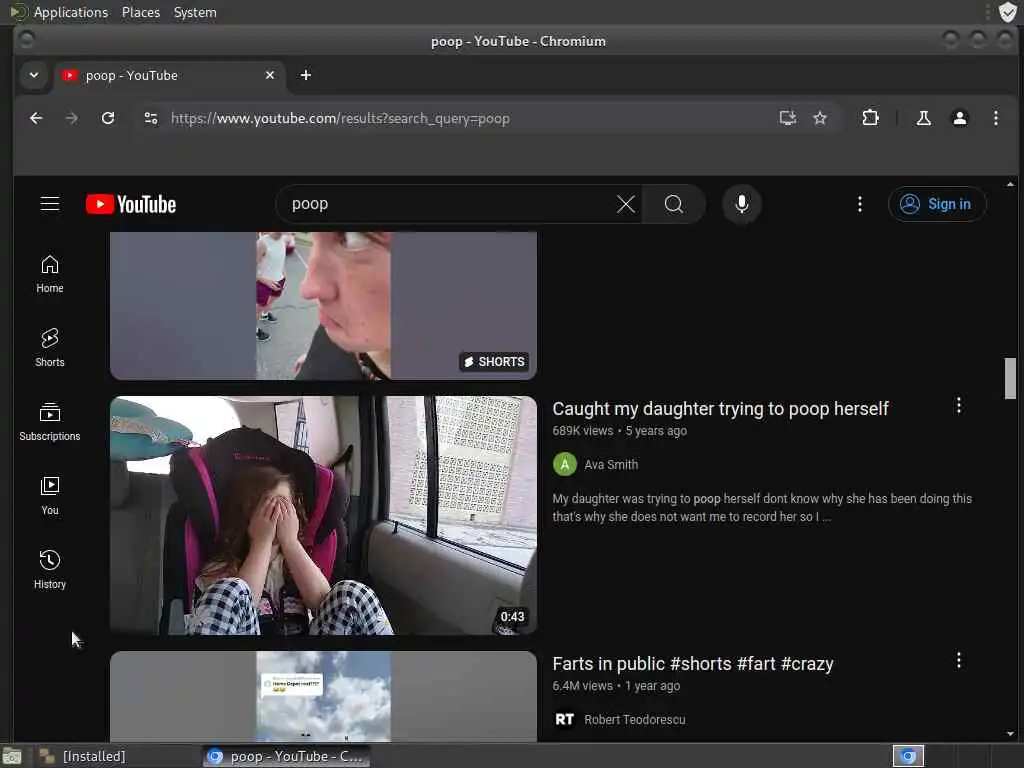Open Chrome Labs flask icon

(923, 118)
